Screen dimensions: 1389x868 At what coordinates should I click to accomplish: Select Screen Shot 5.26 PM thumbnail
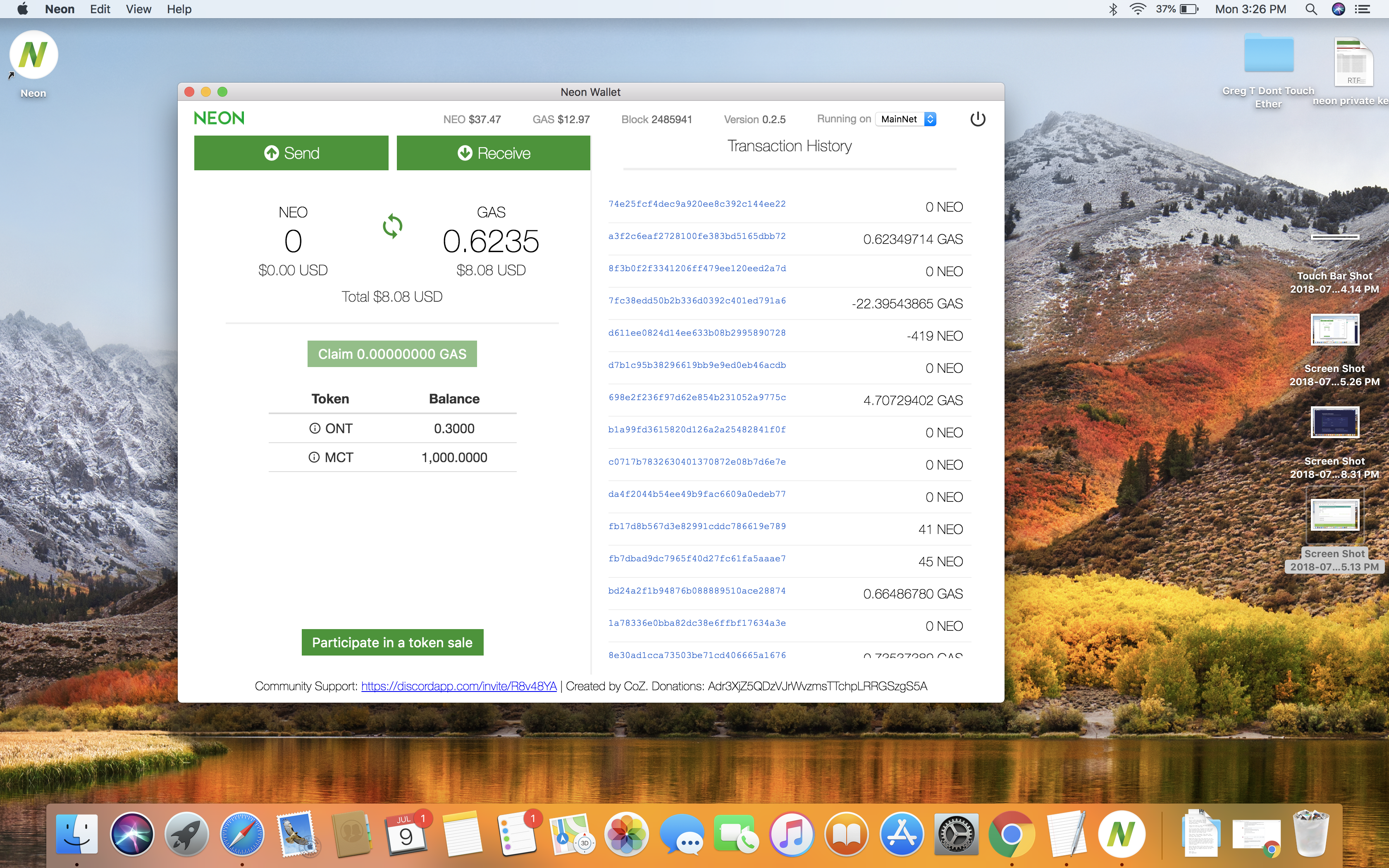click(1335, 329)
